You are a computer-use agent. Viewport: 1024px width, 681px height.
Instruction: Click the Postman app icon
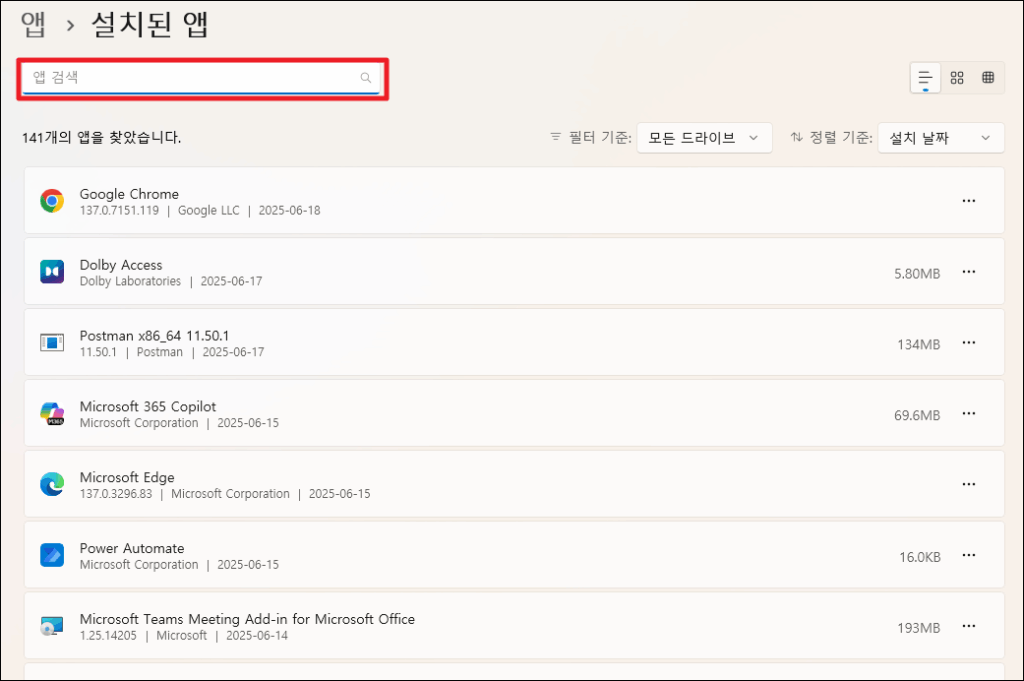[52, 342]
